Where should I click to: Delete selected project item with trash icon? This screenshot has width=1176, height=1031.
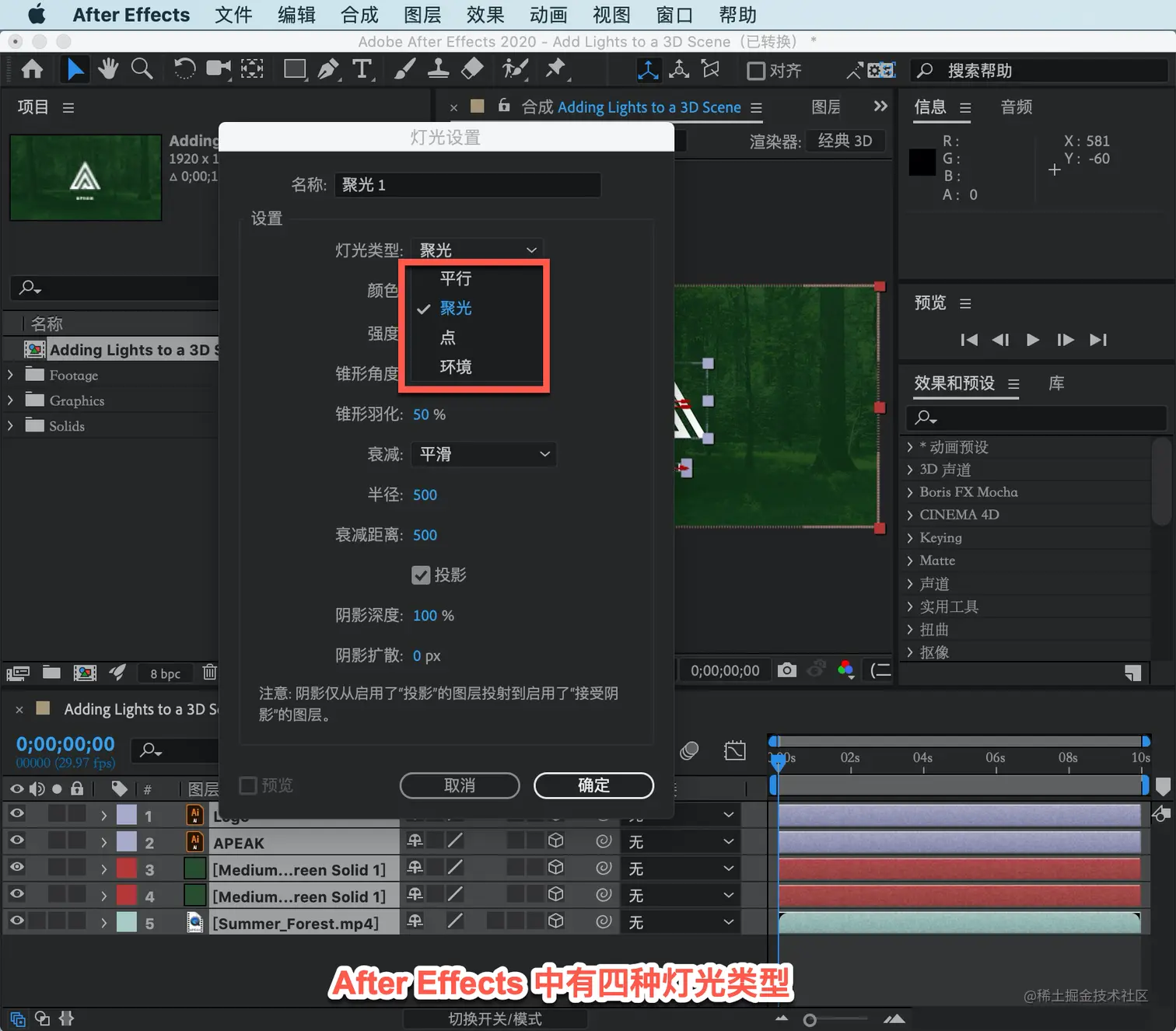[x=209, y=673]
